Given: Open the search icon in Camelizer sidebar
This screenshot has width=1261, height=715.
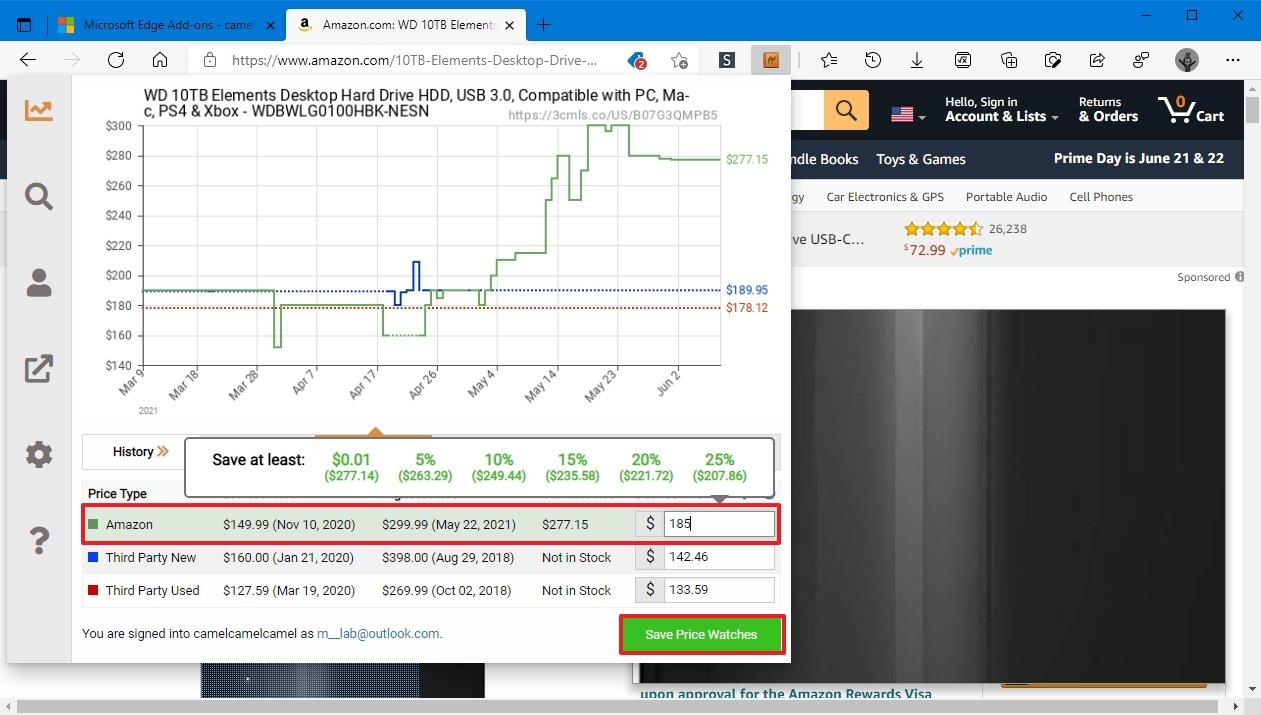Looking at the screenshot, I should click(x=39, y=197).
